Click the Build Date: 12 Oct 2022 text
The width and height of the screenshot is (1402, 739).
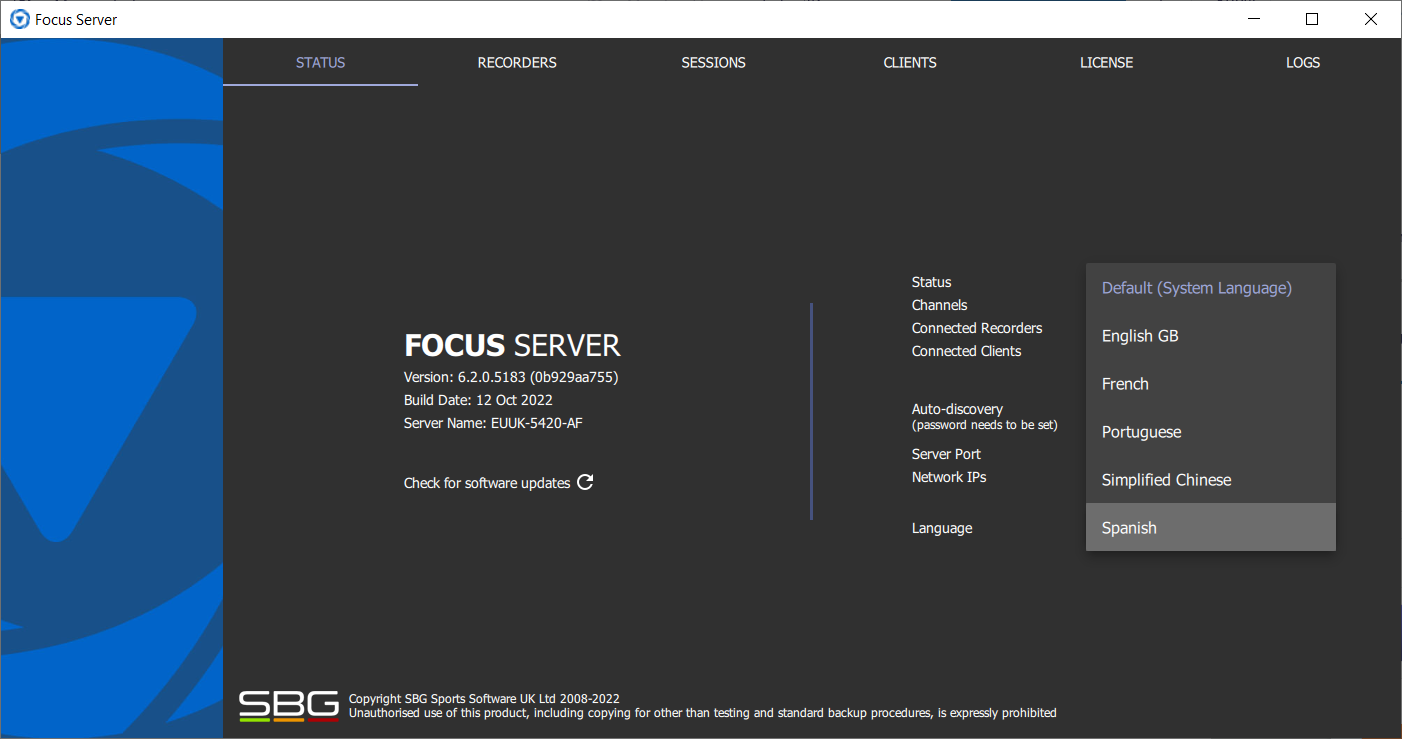pos(478,400)
